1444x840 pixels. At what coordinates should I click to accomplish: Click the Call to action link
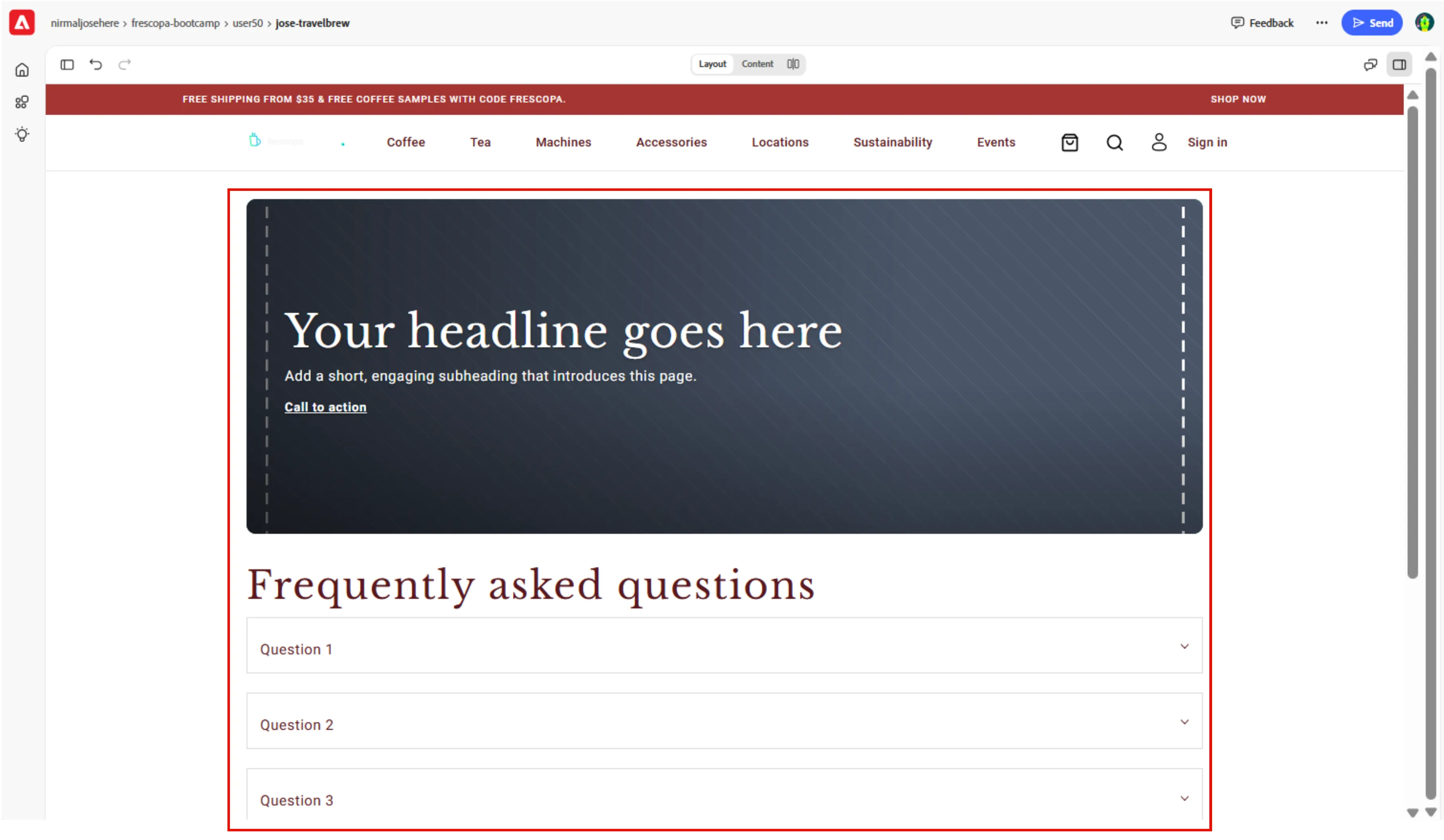(x=326, y=407)
